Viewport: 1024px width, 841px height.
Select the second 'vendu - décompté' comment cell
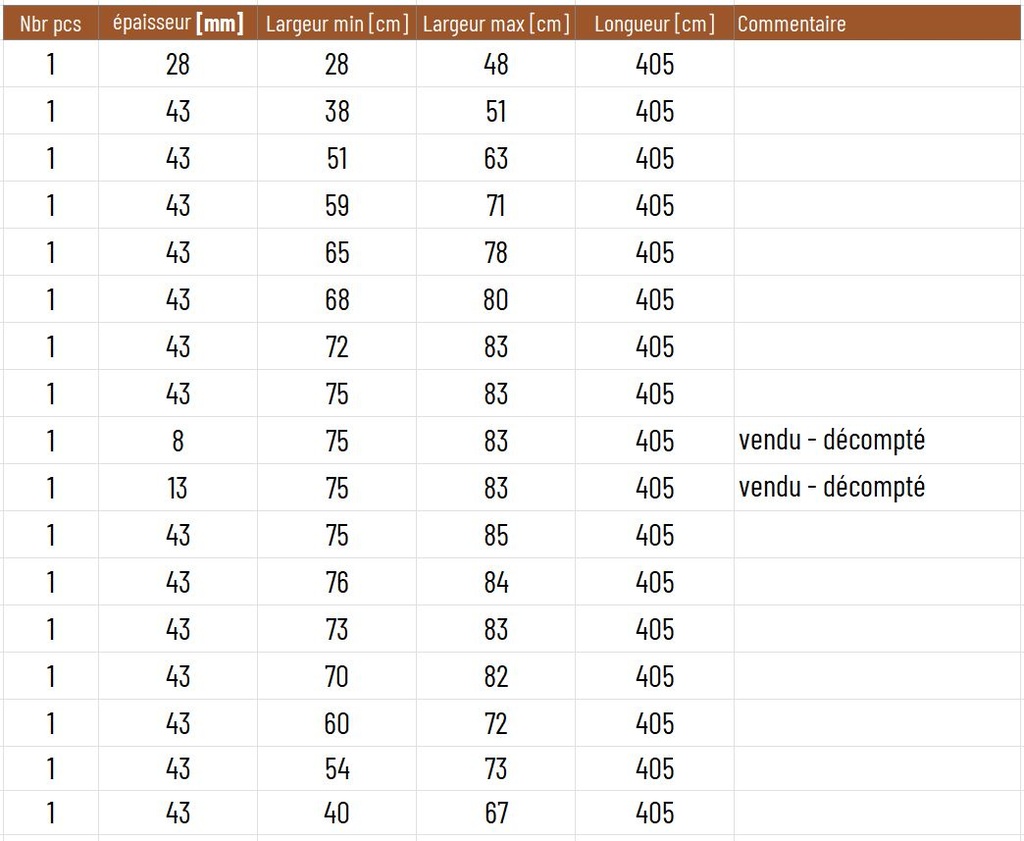click(x=832, y=487)
